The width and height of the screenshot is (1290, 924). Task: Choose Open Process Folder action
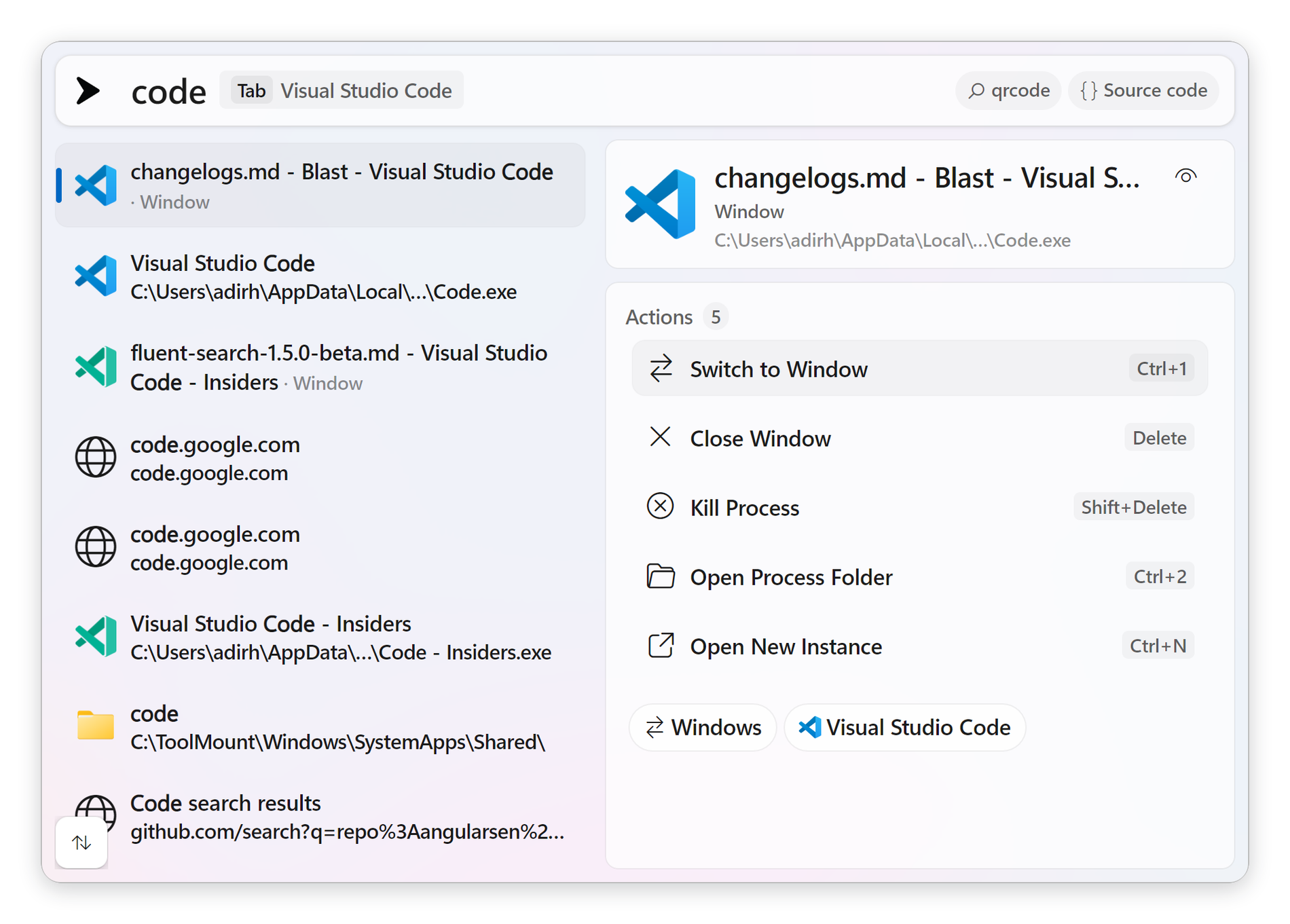coord(920,576)
